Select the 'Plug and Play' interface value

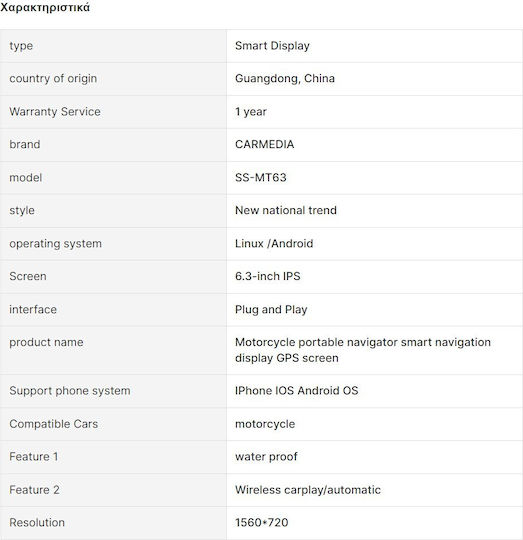271,309
